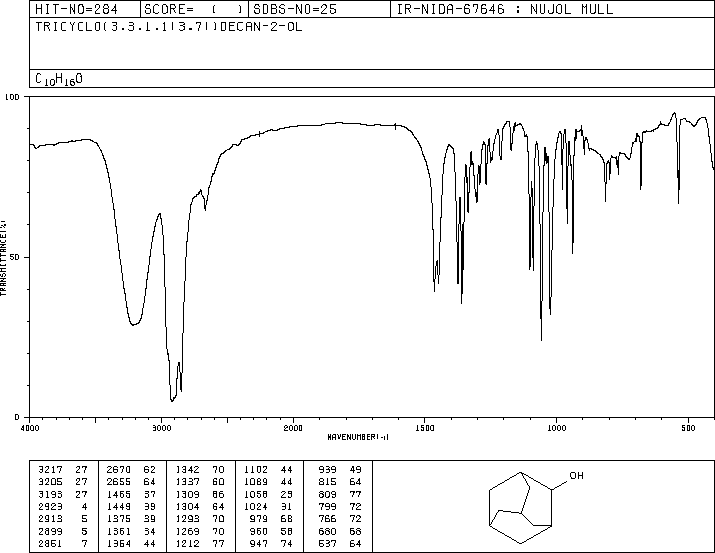
Task: Select the 979 peak entry
Action: click(x=272, y=519)
